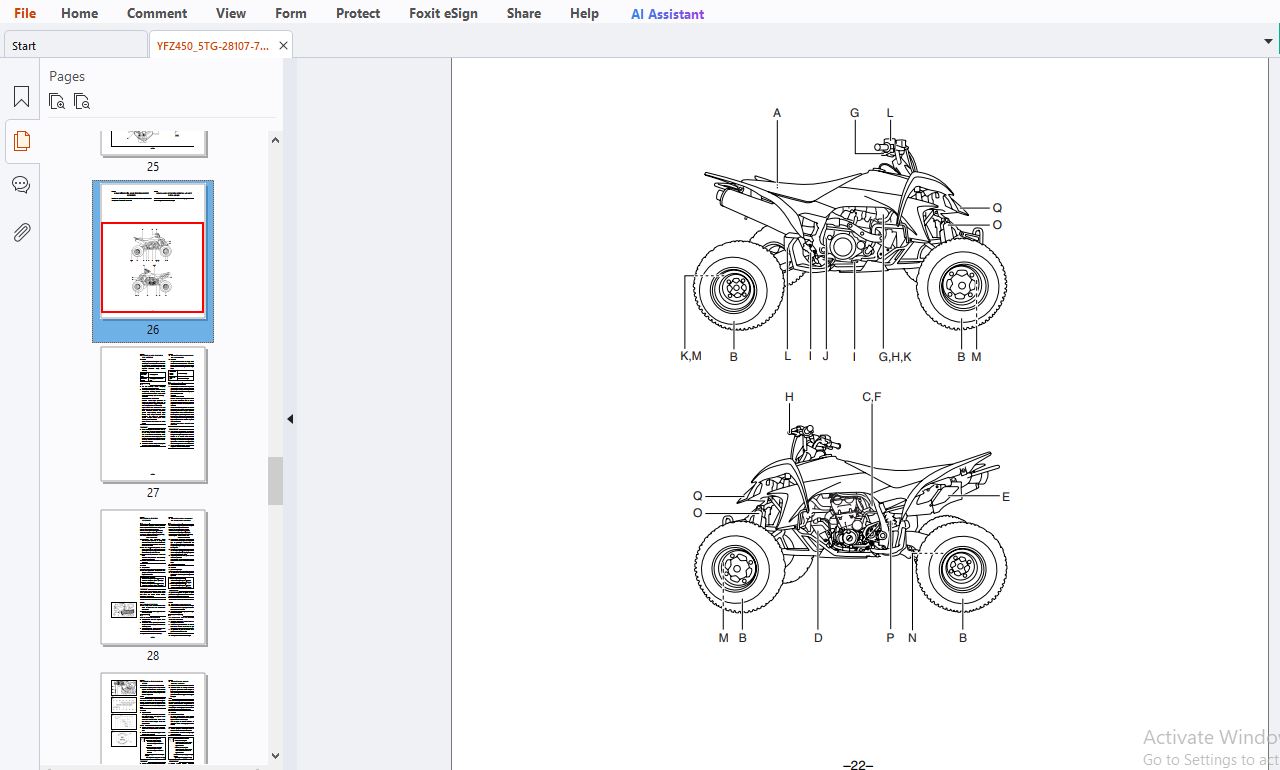Click the thumbnail scrollbar up arrow

click(x=275, y=139)
